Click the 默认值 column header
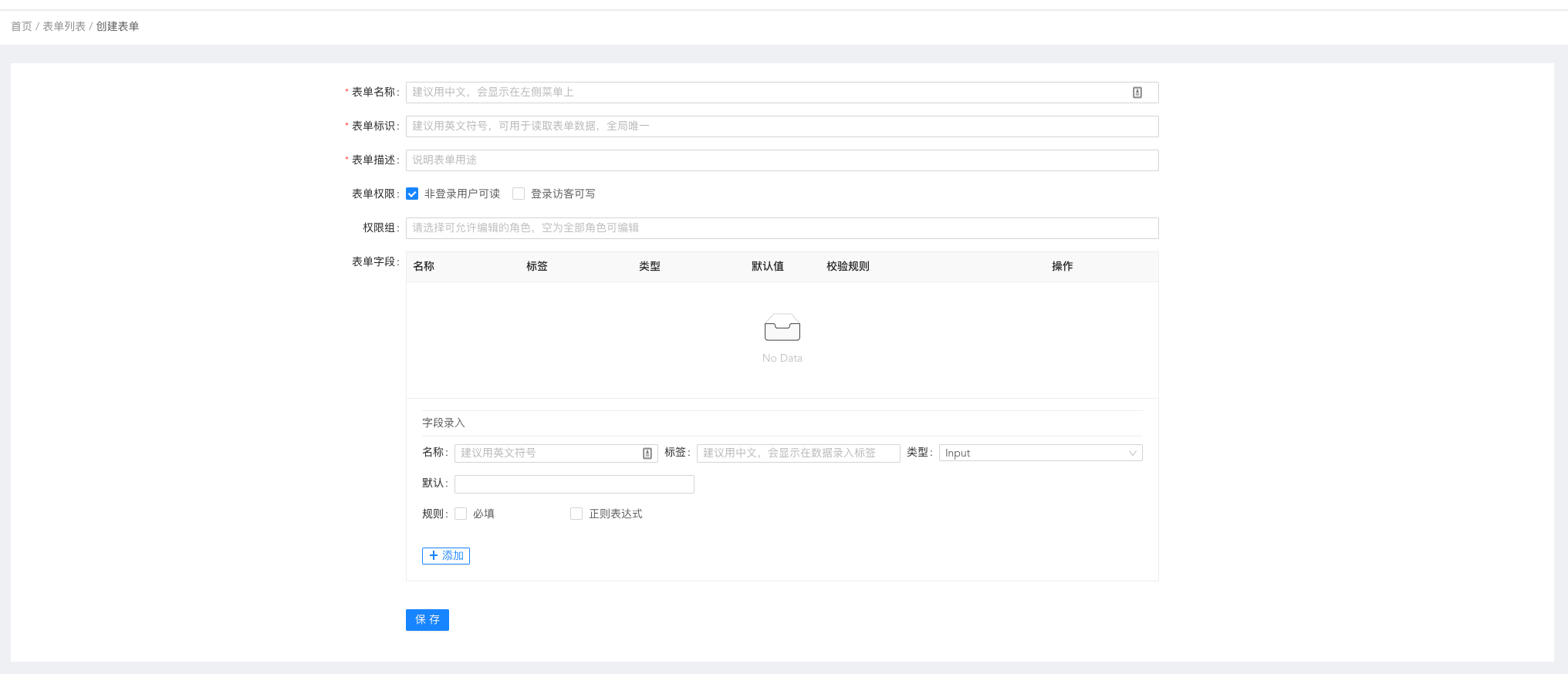The height and width of the screenshot is (674, 1568). [x=768, y=266]
